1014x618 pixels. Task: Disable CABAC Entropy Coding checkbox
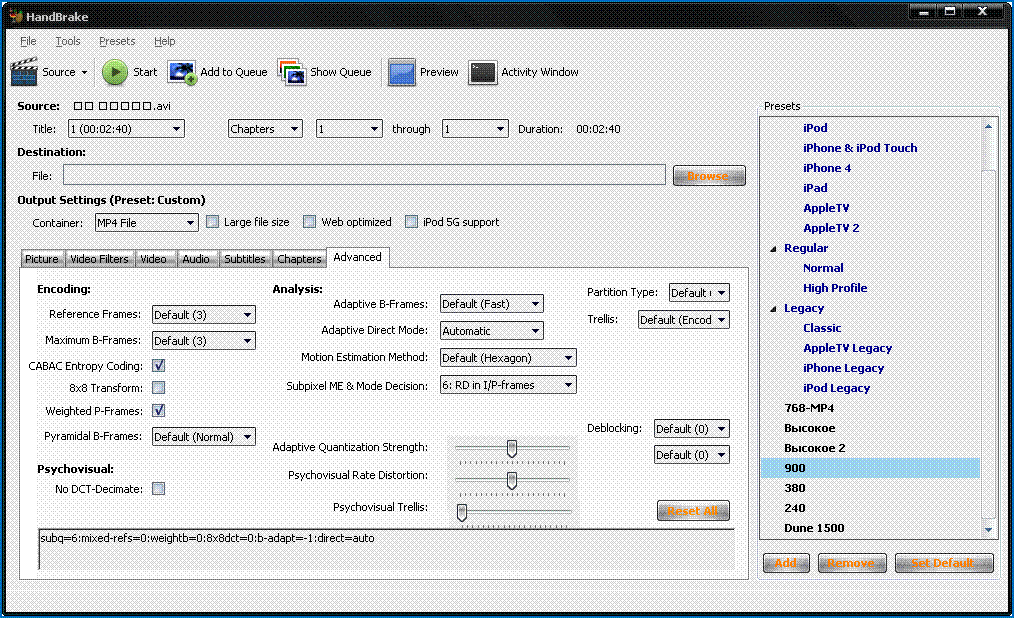158,366
